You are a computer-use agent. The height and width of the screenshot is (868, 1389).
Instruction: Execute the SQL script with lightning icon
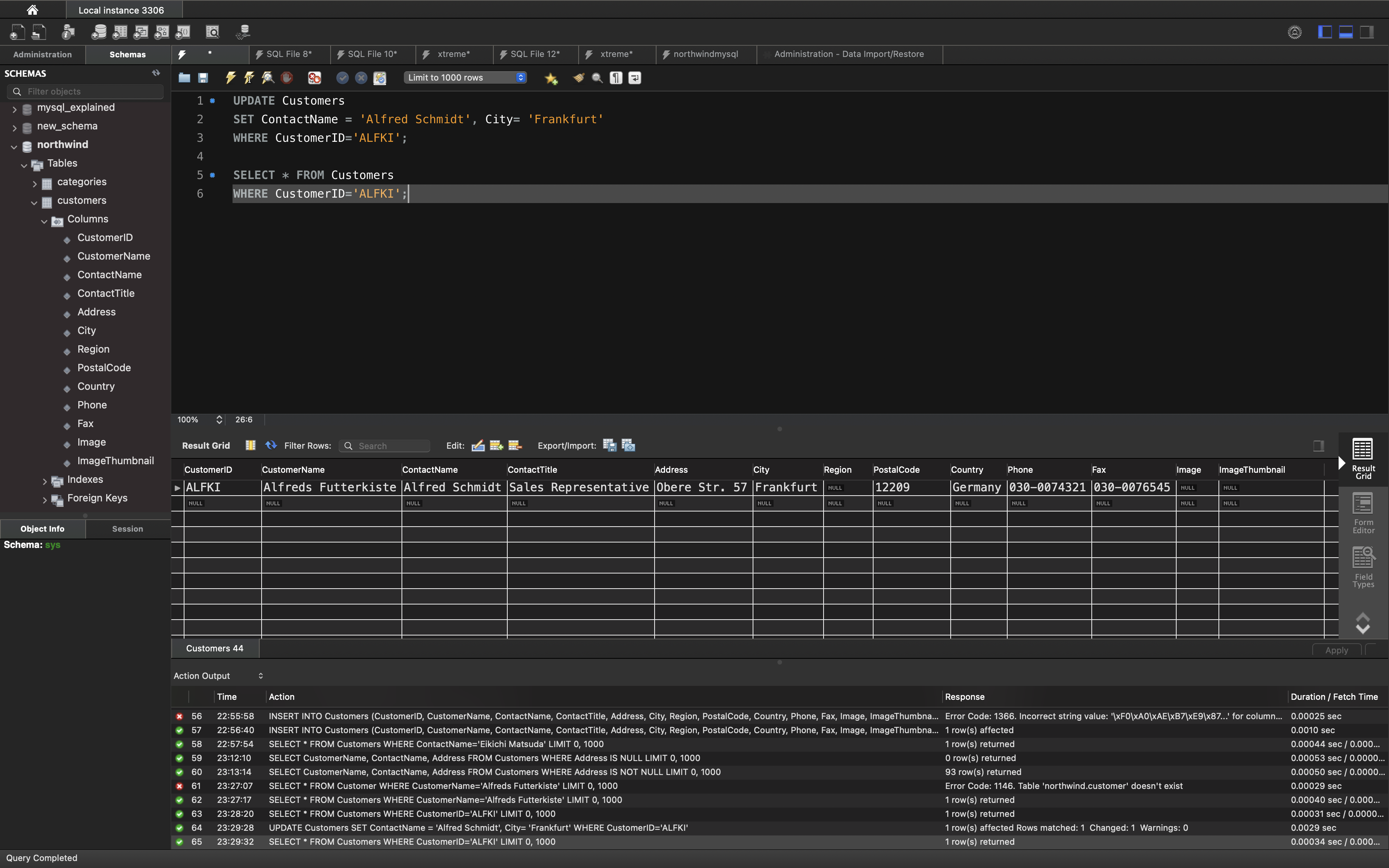tap(231, 77)
